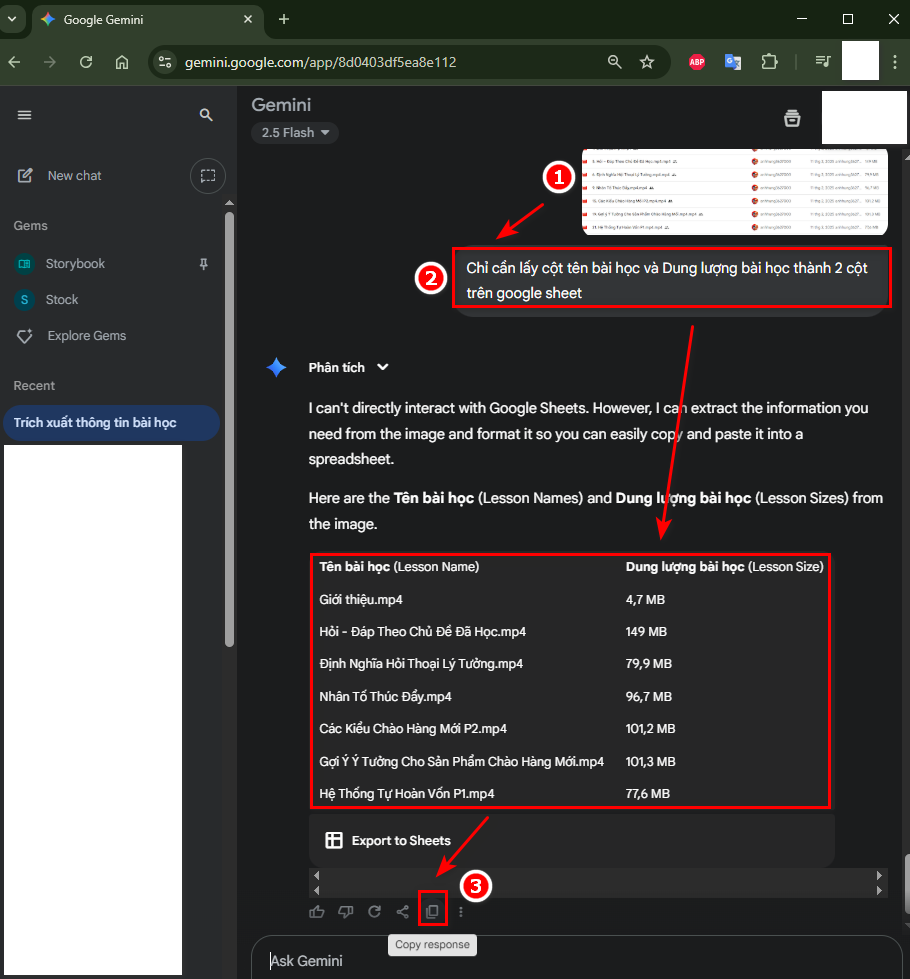Collapse the Gemini sidebar menu

[24, 115]
